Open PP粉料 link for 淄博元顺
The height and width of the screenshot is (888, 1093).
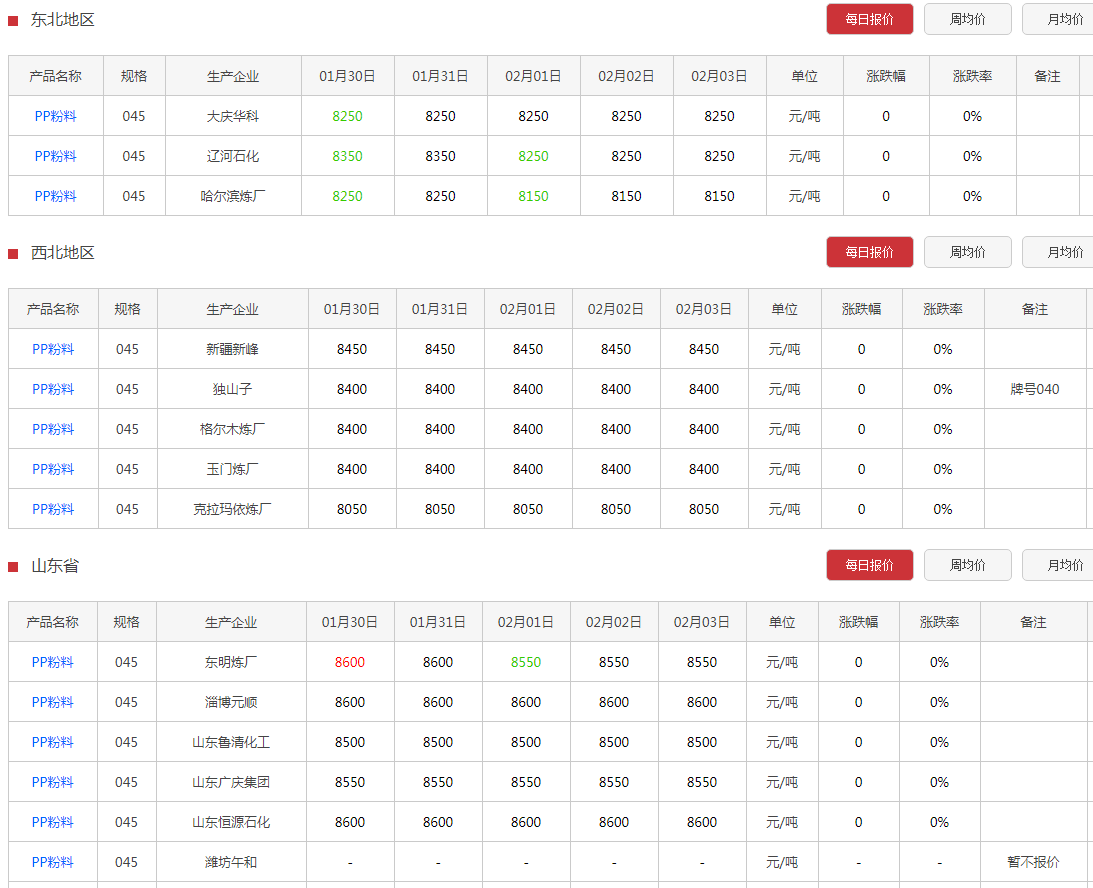point(52,703)
